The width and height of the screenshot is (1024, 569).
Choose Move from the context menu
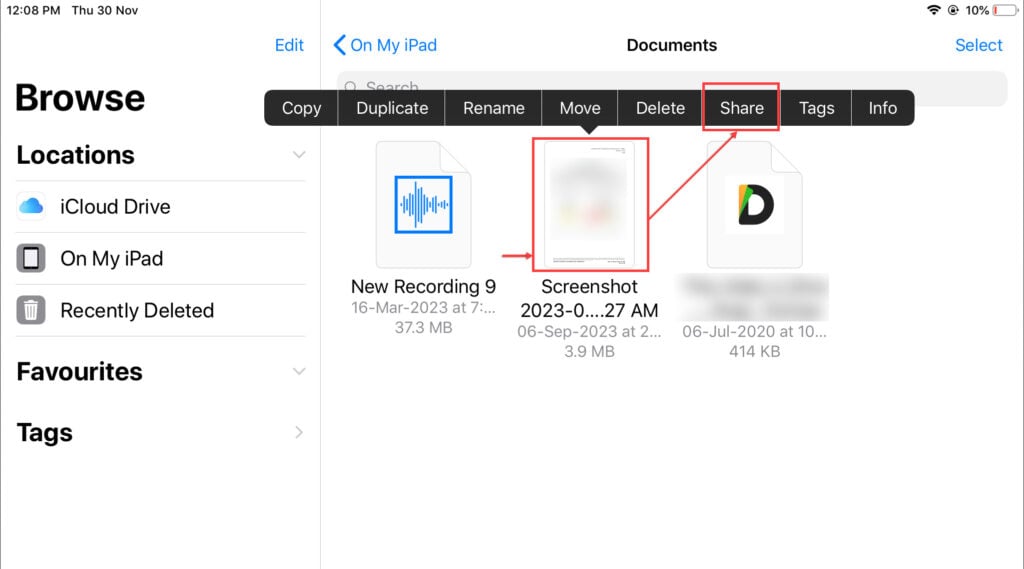pos(580,108)
